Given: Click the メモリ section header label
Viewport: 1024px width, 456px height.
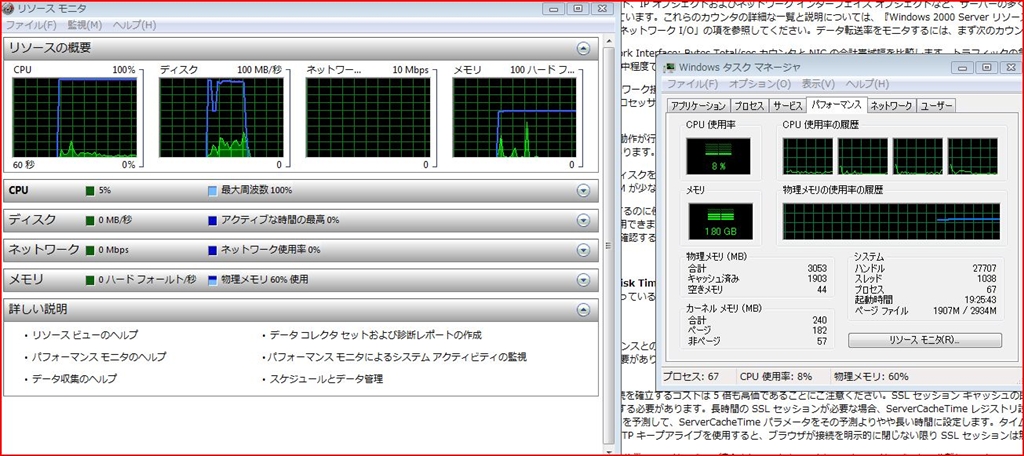Looking at the screenshot, I should click(x=26, y=280).
